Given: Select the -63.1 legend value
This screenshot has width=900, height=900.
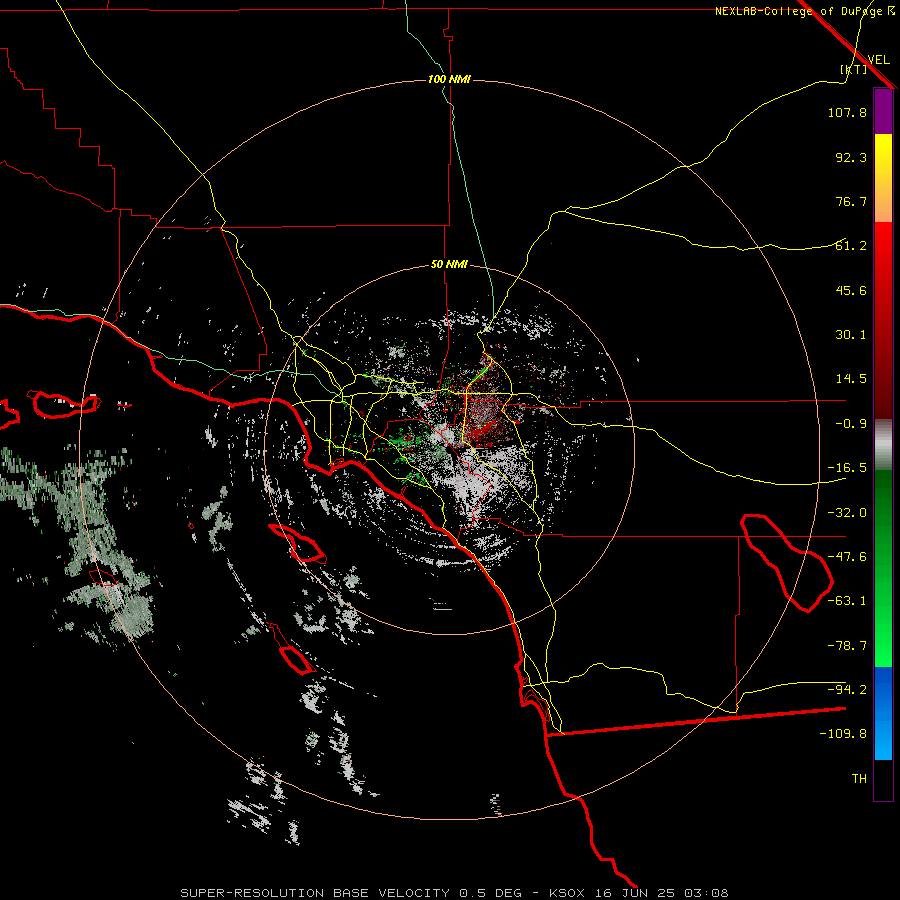Looking at the screenshot, I should point(847,601).
